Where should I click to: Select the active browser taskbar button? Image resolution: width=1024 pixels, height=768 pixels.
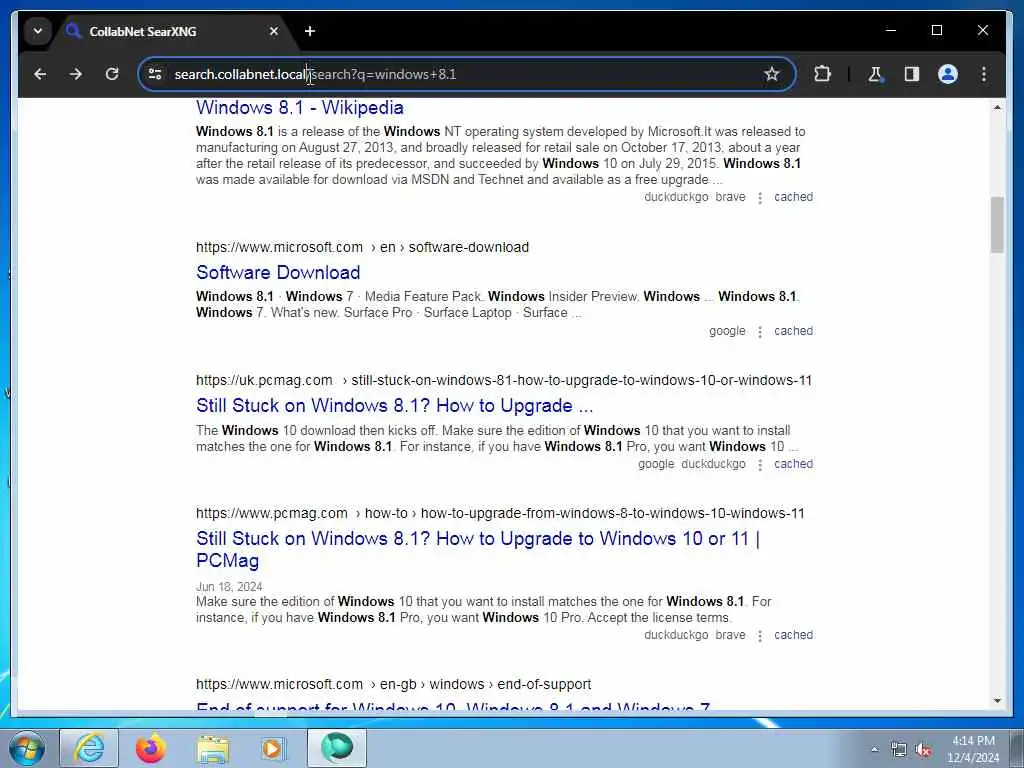coord(337,748)
